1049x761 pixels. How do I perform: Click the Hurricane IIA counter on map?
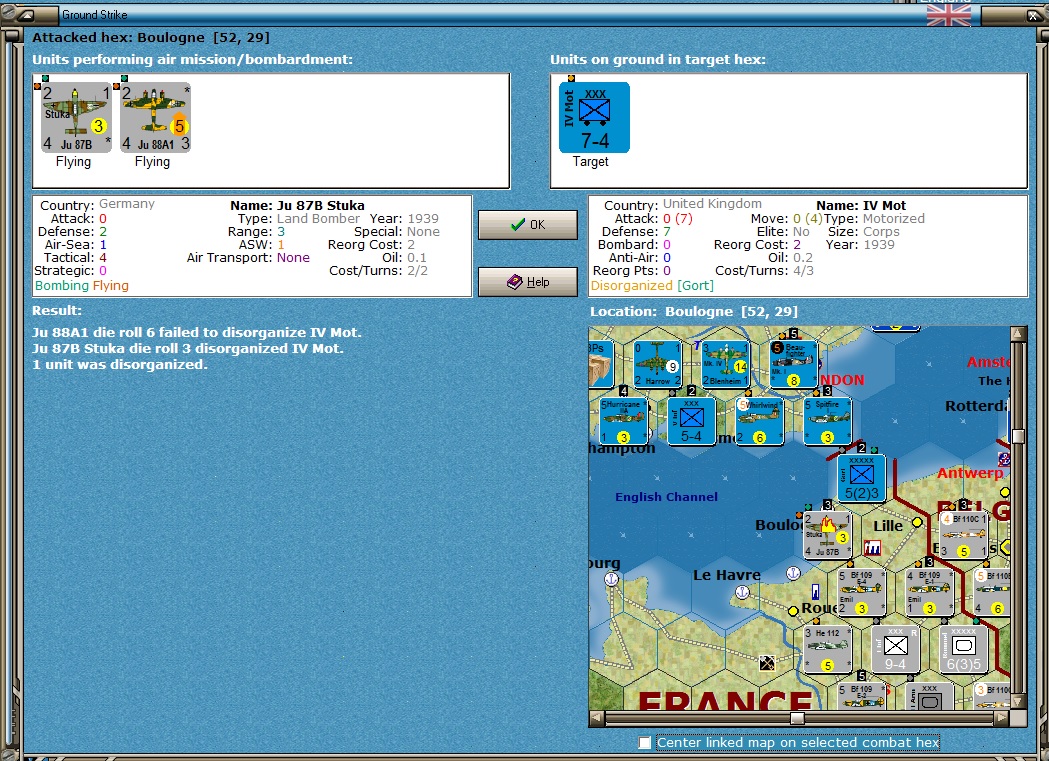(x=624, y=421)
